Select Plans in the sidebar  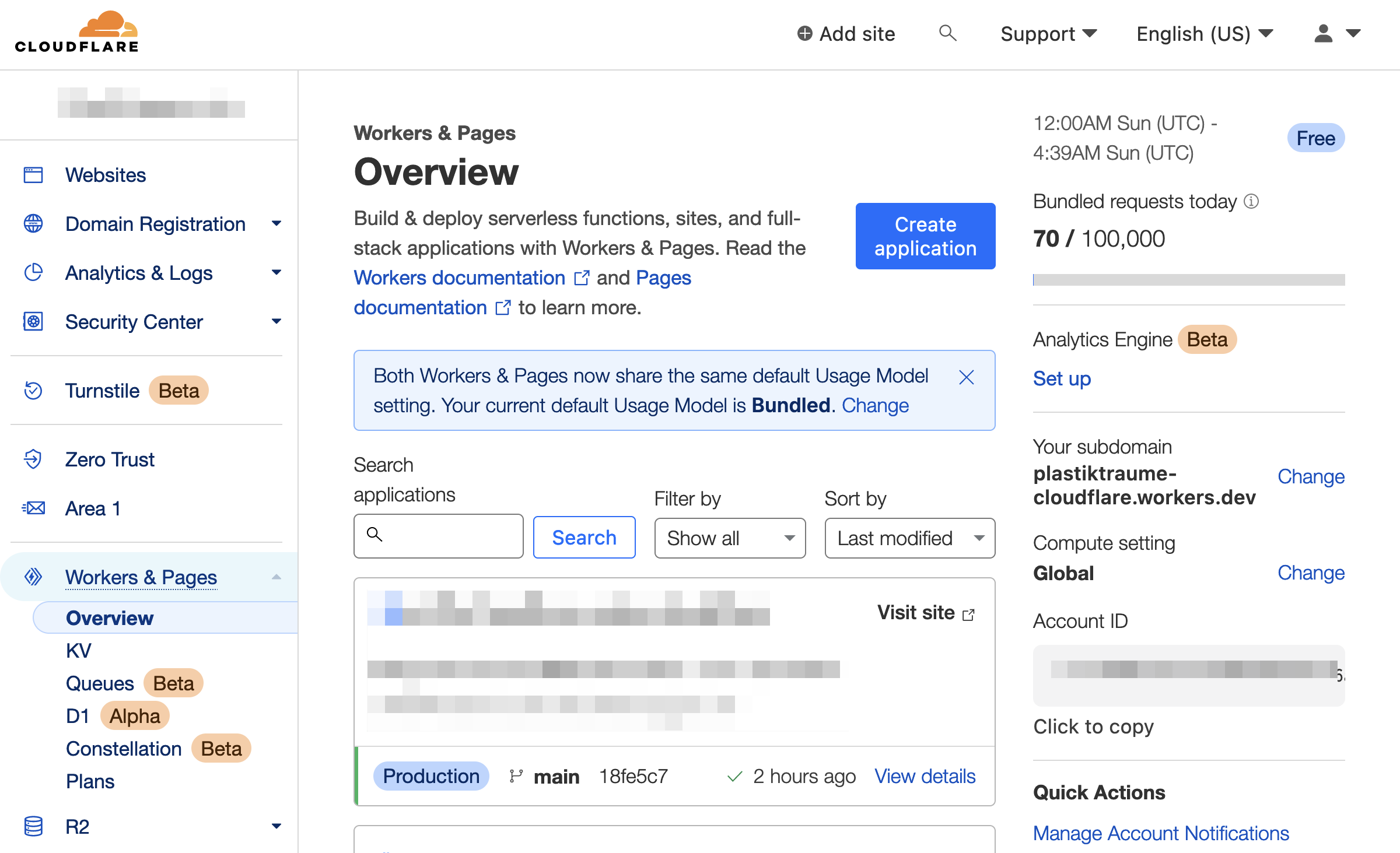tap(90, 781)
